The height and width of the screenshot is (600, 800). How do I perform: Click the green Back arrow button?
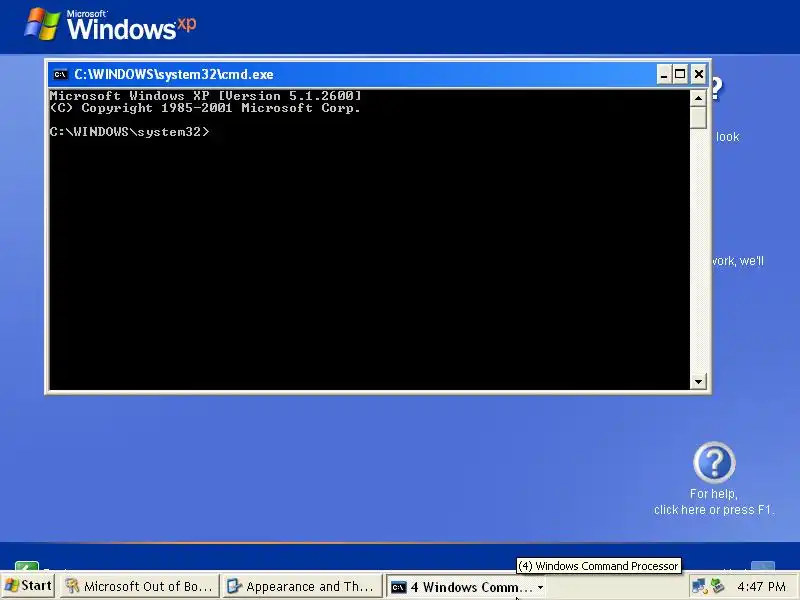(x=27, y=566)
